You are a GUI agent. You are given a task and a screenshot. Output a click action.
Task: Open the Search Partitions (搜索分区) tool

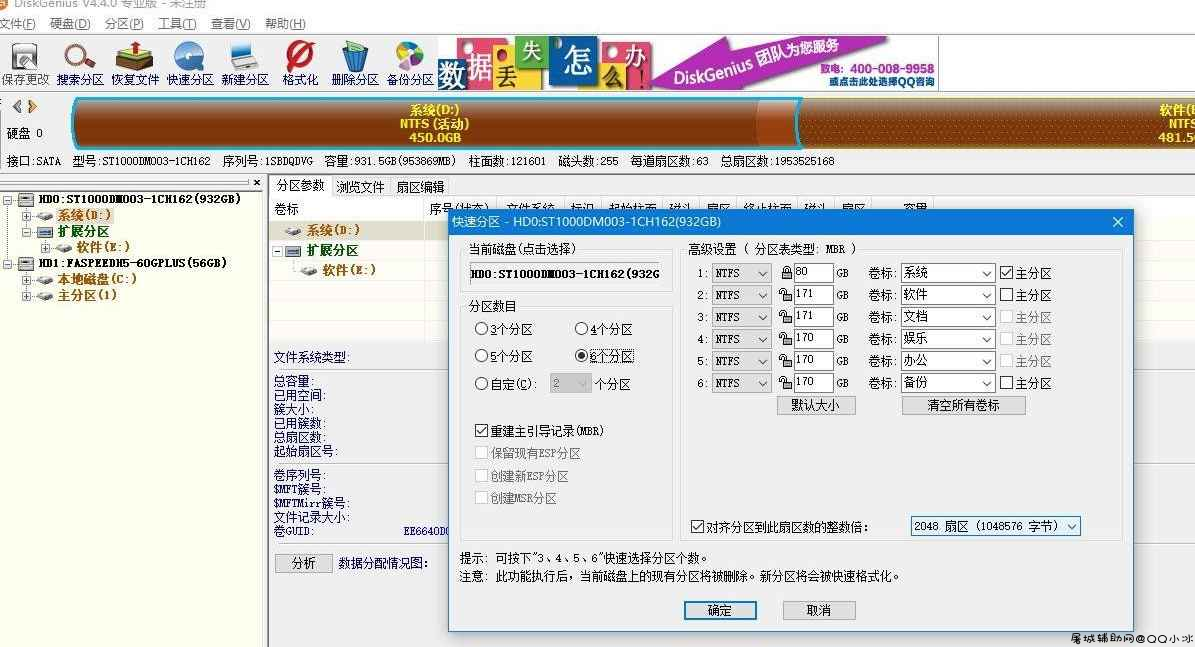[80, 64]
